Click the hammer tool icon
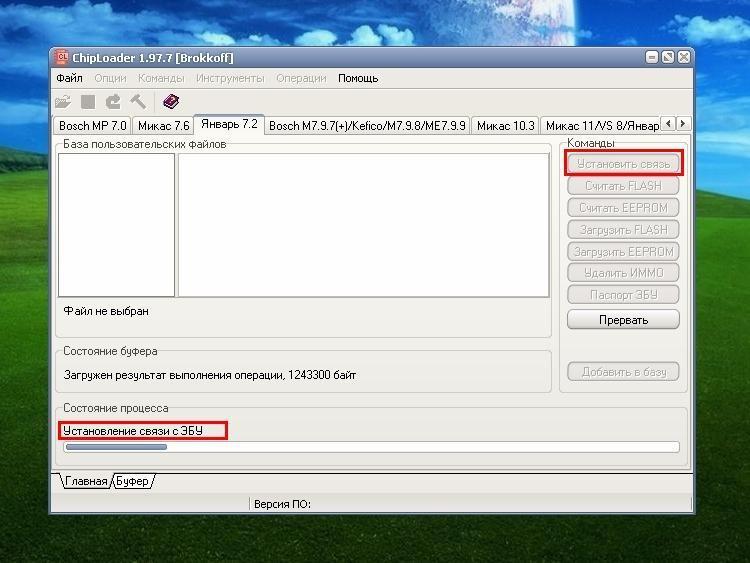This screenshot has height=563, width=750. [x=138, y=102]
